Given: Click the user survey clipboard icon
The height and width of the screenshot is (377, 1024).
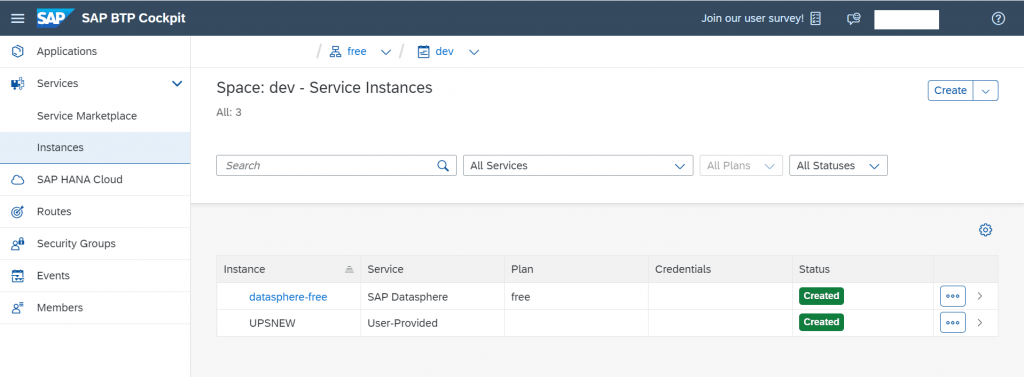Looking at the screenshot, I should [x=815, y=18].
